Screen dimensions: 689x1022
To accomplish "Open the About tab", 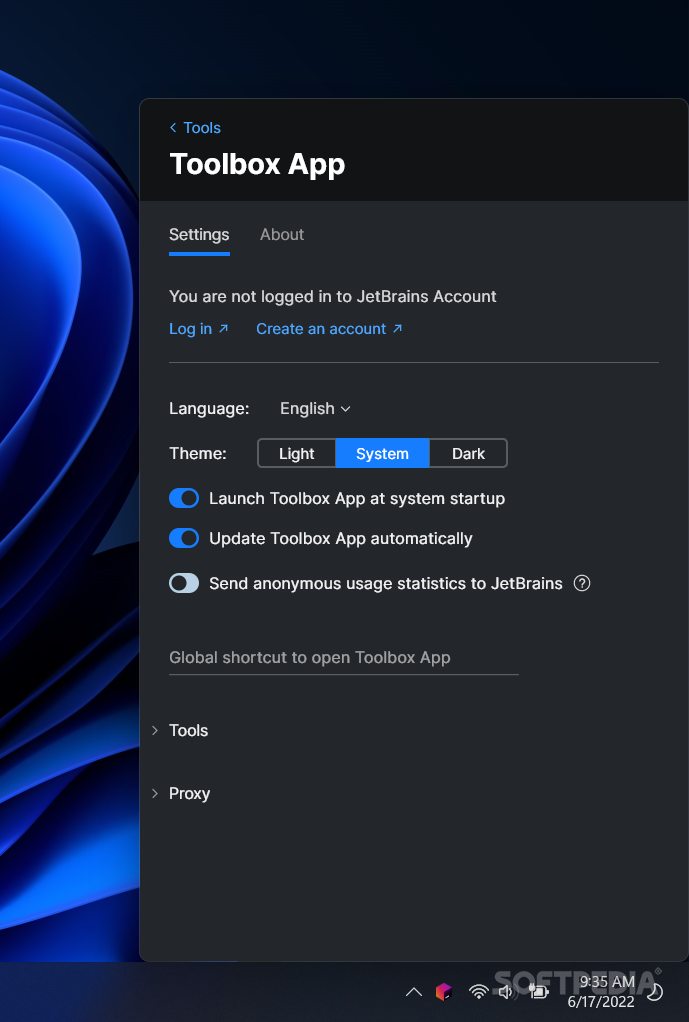I will click(x=282, y=235).
